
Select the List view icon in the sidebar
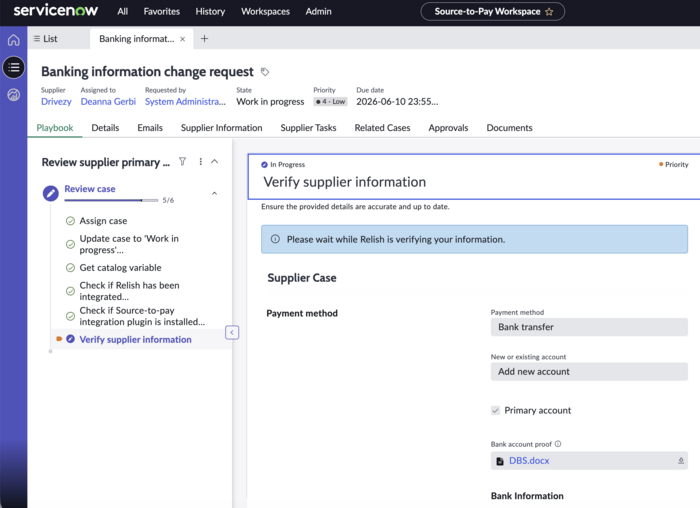(x=13, y=67)
